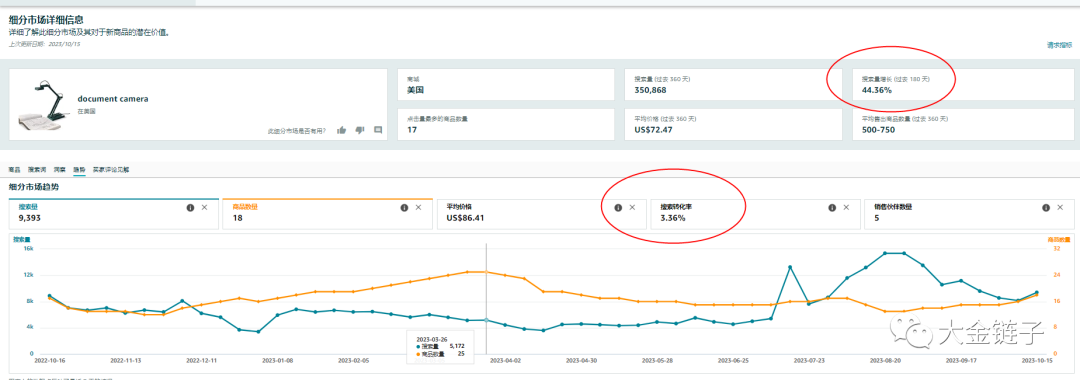Show info for 搜索转化率 metric card

pyautogui.click(x=832, y=207)
